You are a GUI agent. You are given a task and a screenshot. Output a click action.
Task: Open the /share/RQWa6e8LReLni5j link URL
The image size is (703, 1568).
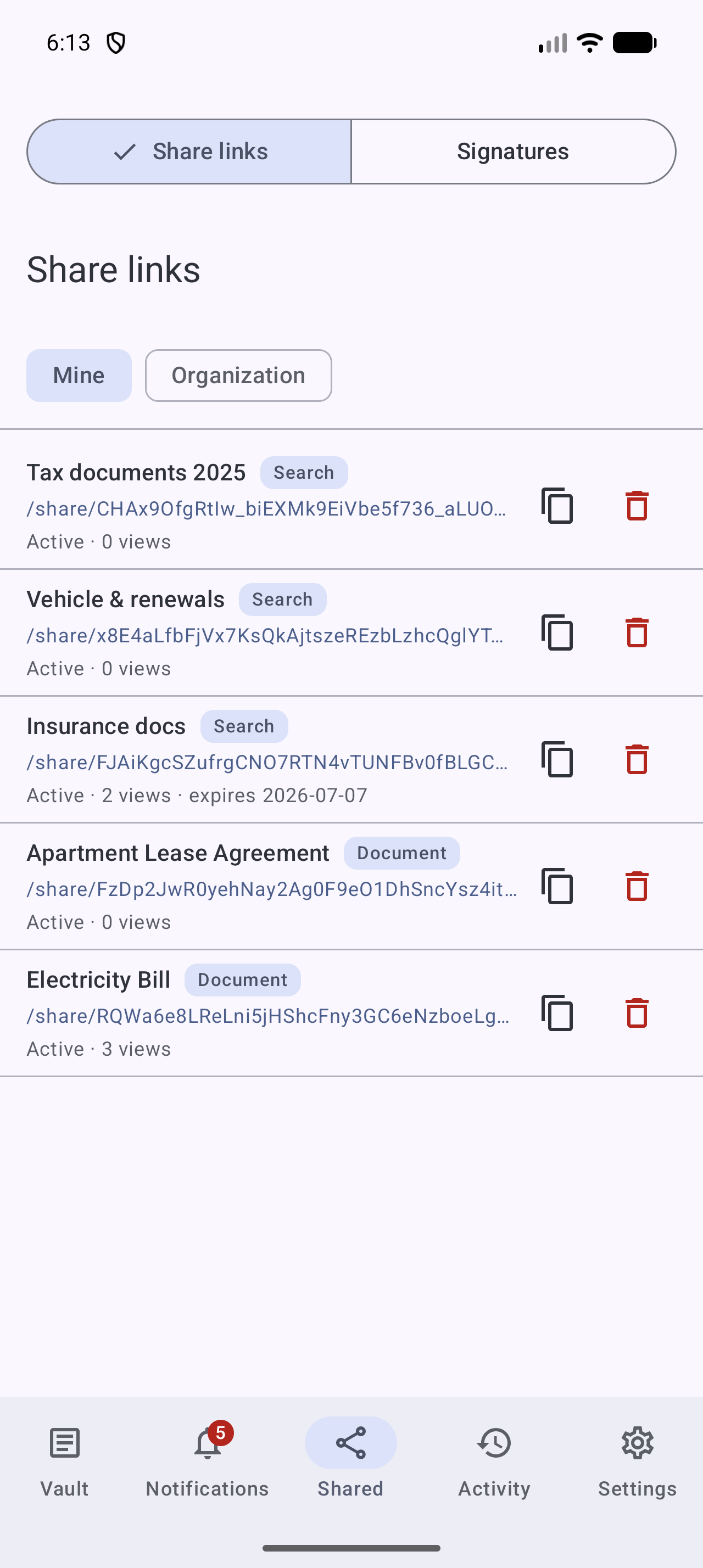click(x=269, y=1016)
